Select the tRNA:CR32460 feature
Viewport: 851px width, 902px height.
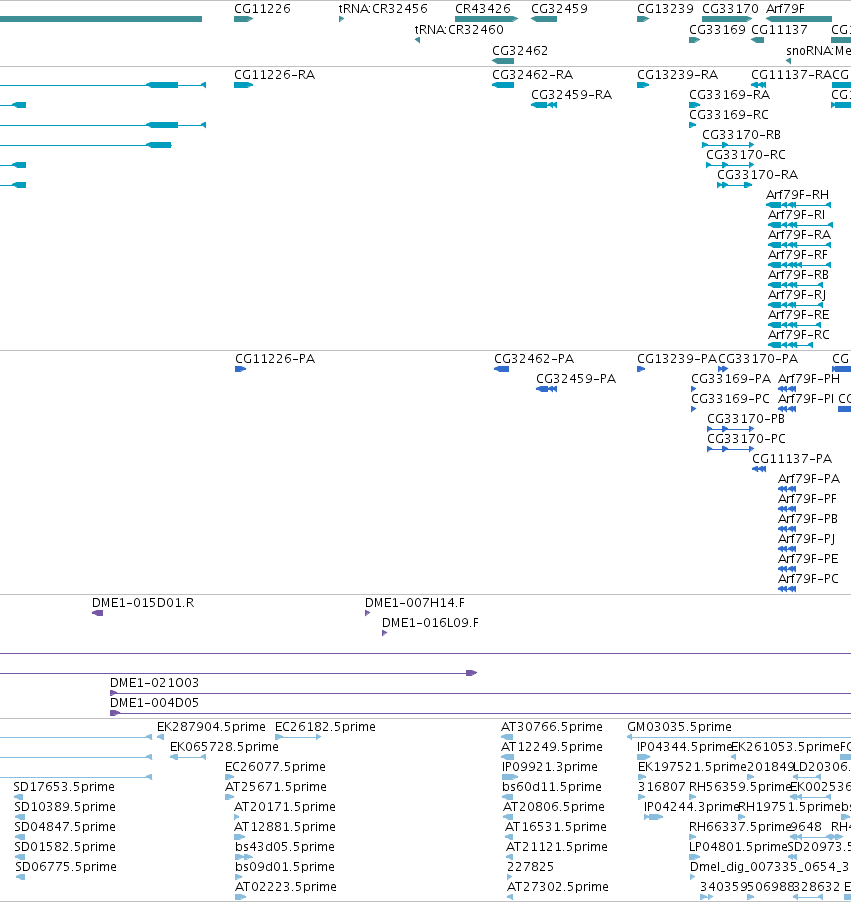tap(417, 40)
